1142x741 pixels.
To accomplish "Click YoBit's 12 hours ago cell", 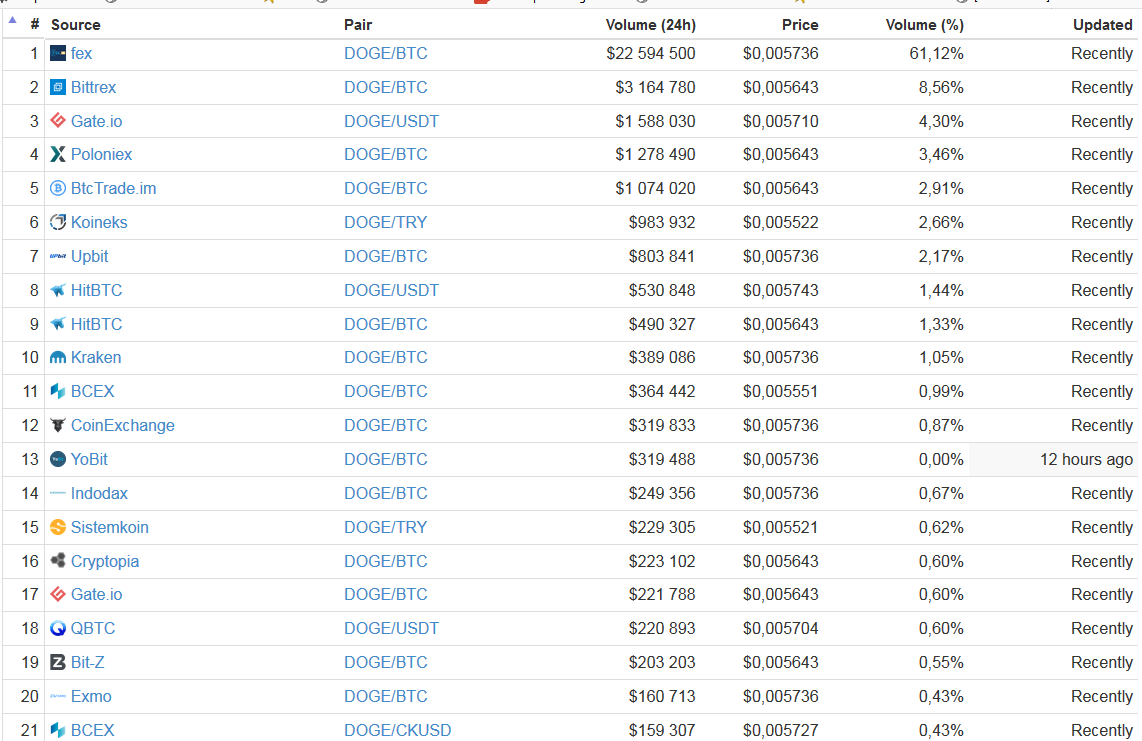I will coord(1086,460).
